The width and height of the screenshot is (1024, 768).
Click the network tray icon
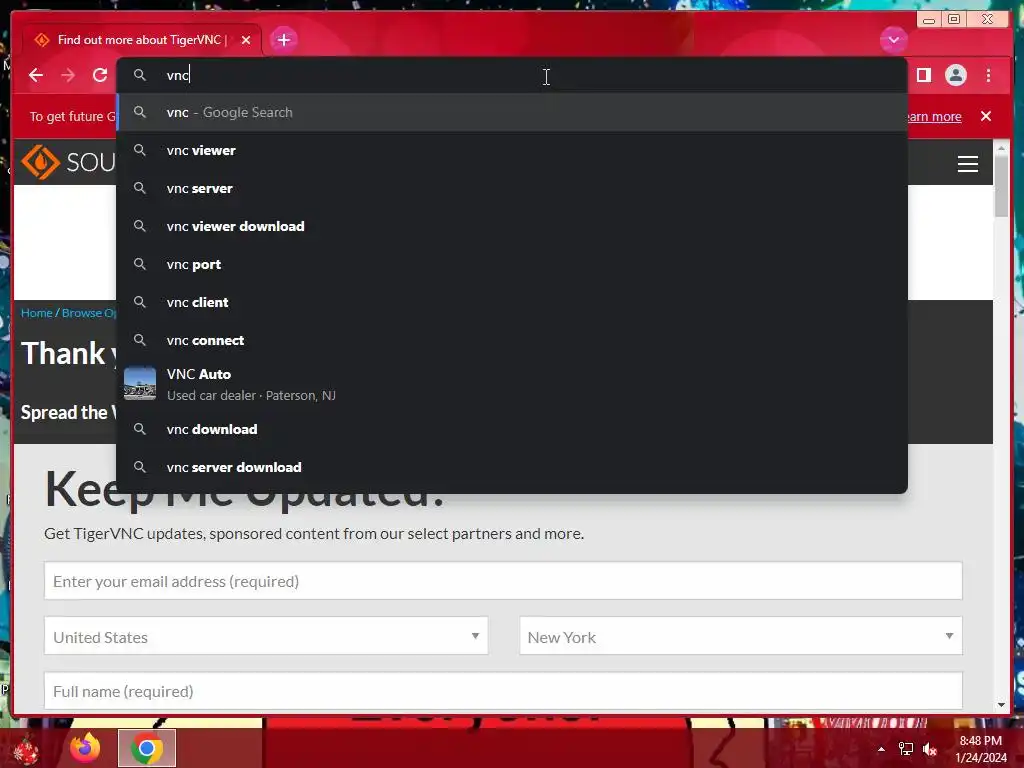coord(906,749)
